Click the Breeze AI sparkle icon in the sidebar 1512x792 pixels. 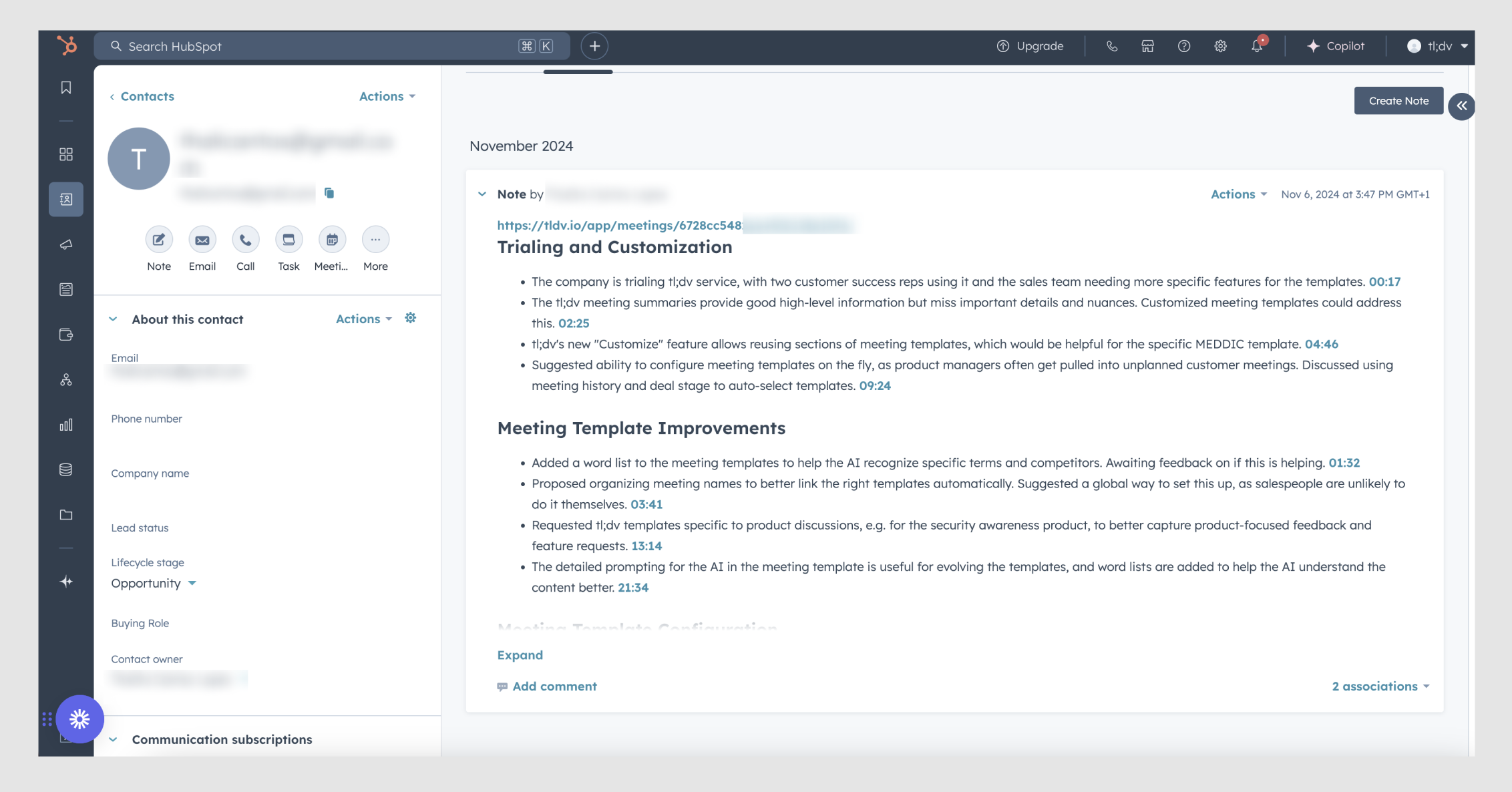coord(66,582)
